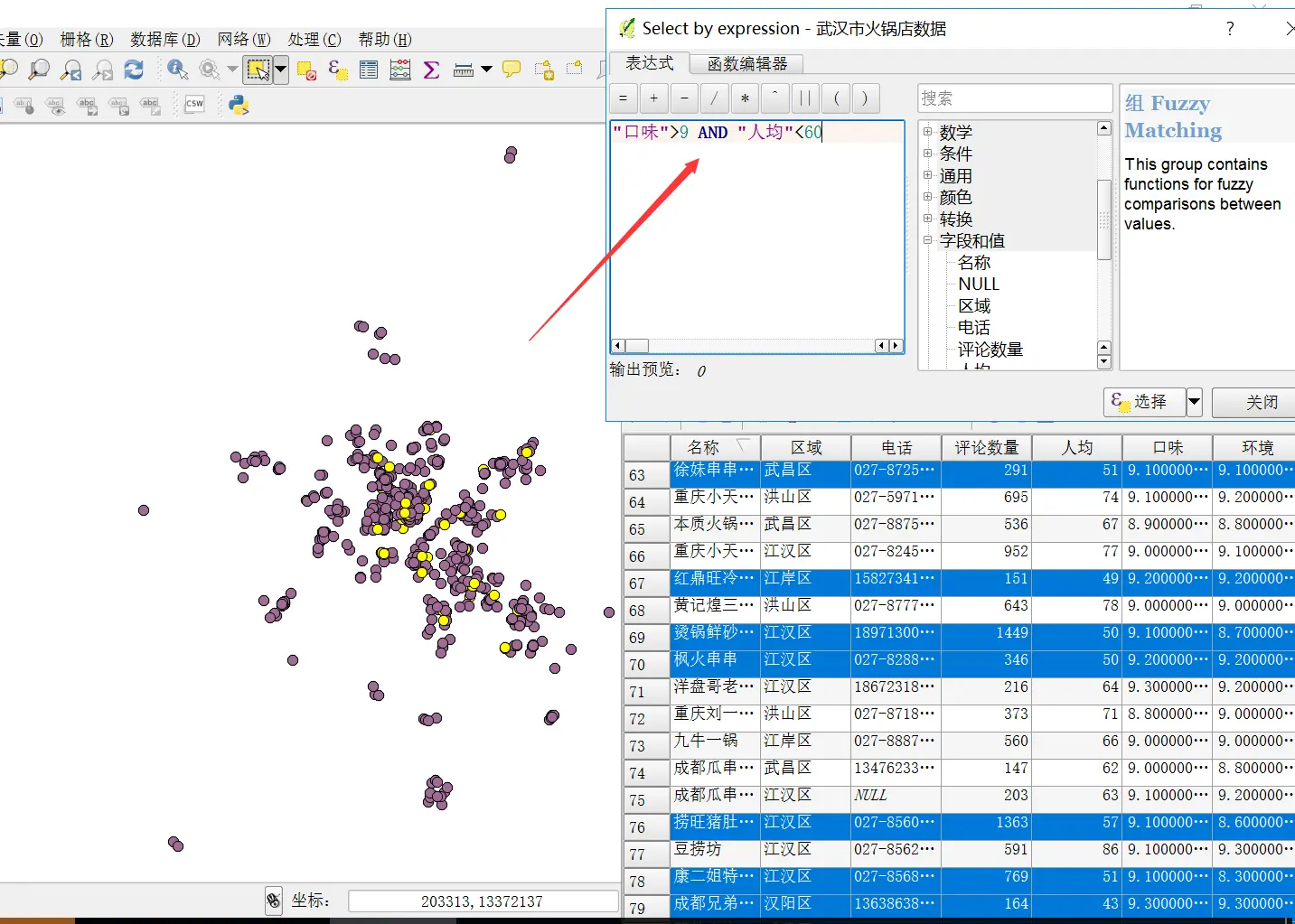
Task: Select row 75 header in attribute table
Action: point(646,800)
